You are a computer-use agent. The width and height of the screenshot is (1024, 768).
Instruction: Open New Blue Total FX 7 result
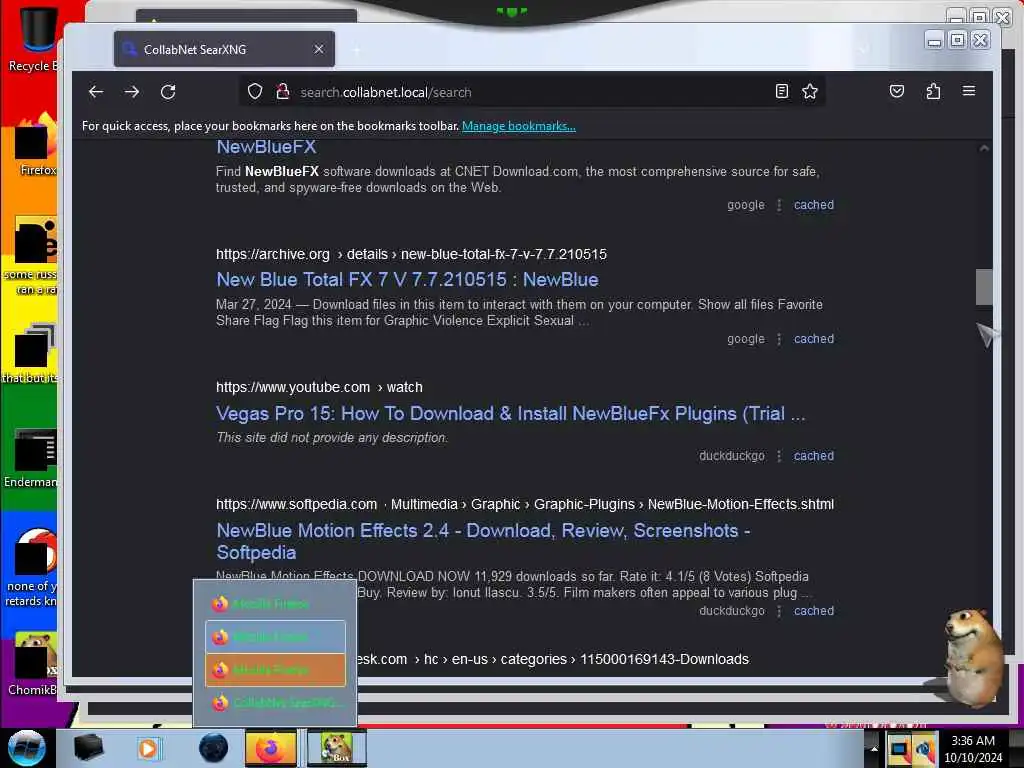click(408, 280)
